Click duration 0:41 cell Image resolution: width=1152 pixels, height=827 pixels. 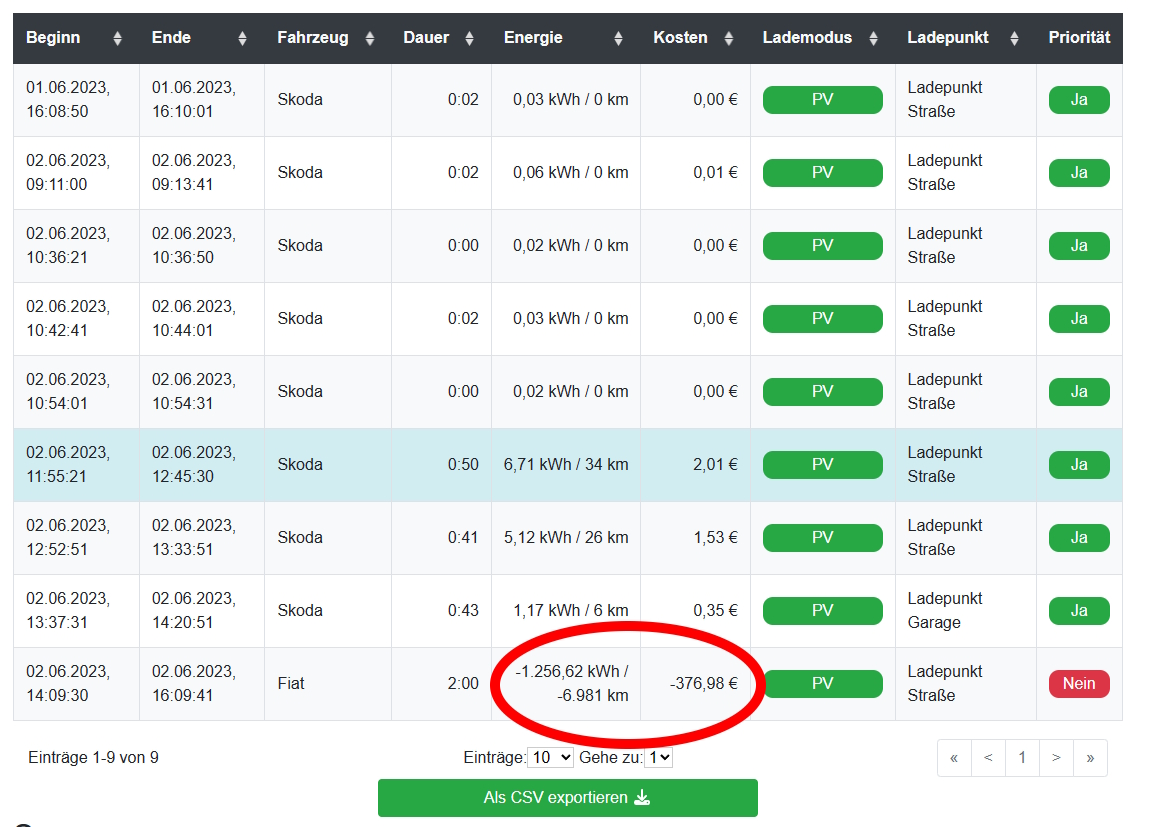point(442,538)
